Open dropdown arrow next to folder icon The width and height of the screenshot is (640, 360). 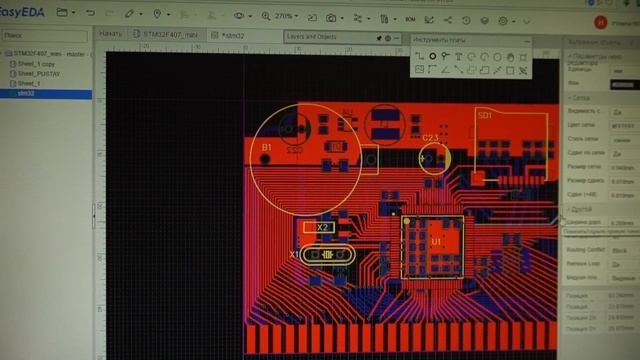pyautogui.click(x=73, y=13)
